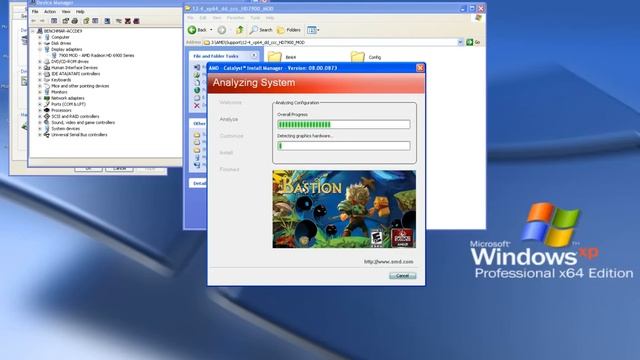
Task: Open Tools menu in Explorer window
Action: (255, 18)
